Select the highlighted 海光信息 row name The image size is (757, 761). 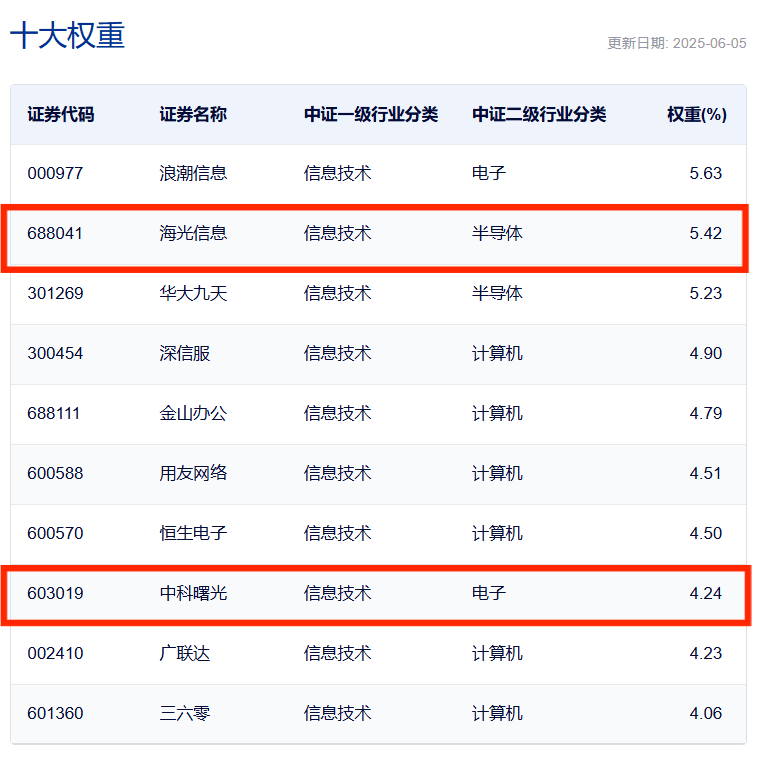(x=193, y=233)
